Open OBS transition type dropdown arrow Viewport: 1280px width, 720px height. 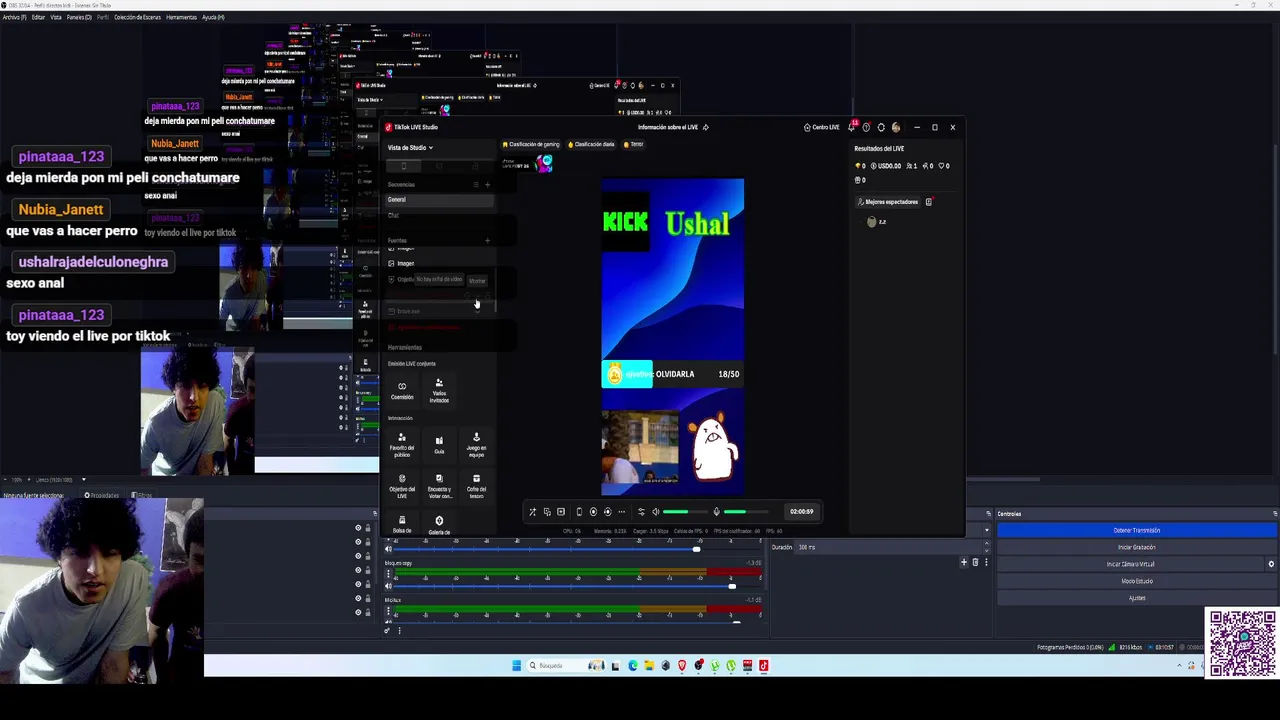987,531
